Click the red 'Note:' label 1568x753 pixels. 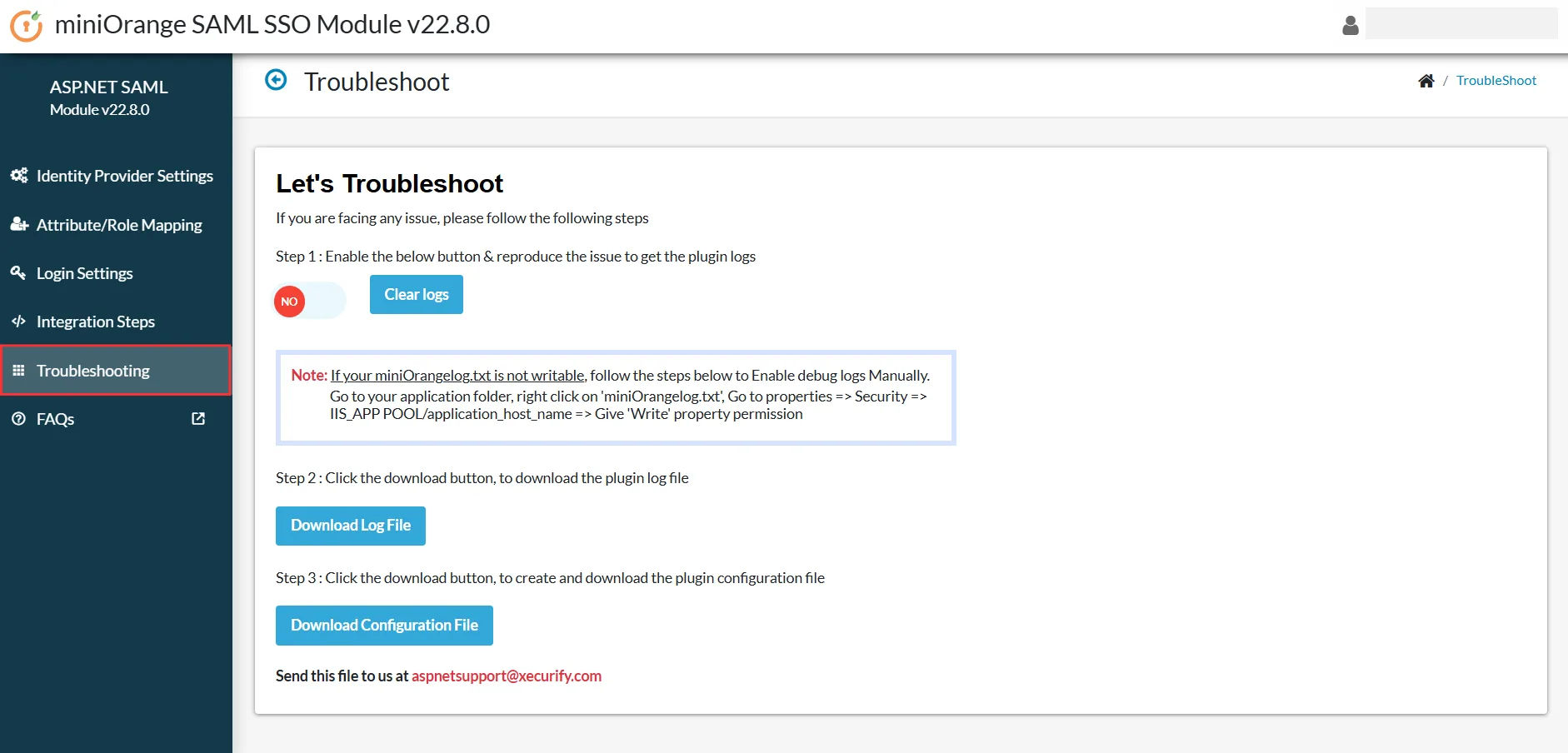click(x=309, y=376)
